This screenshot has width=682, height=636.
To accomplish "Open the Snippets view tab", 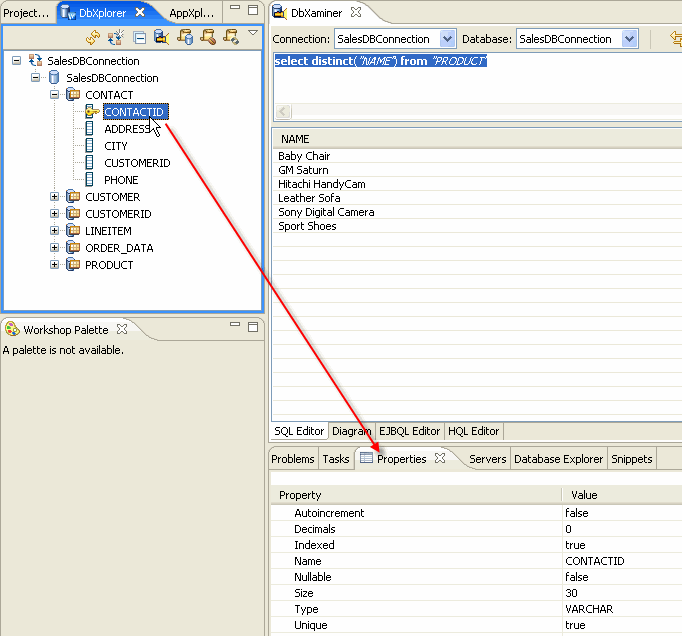I will click(x=632, y=459).
